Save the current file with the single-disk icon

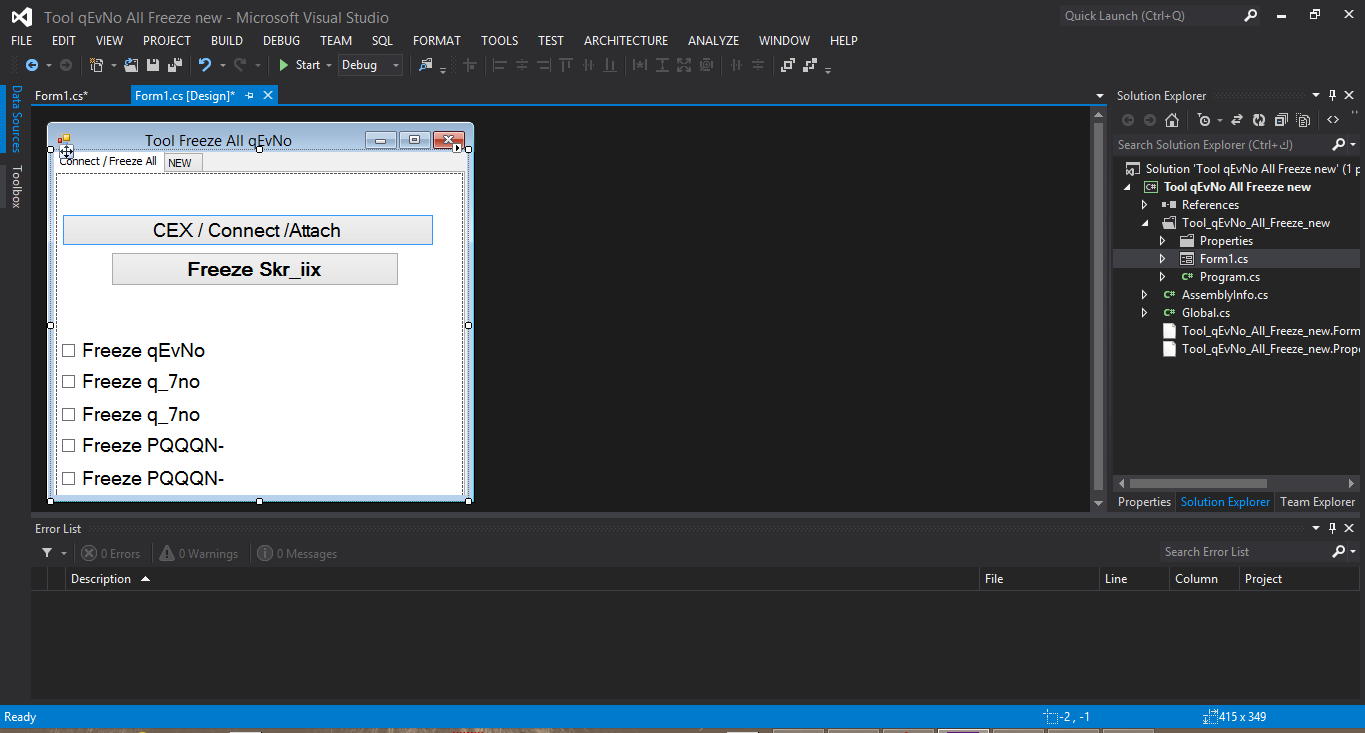point(153,65)
